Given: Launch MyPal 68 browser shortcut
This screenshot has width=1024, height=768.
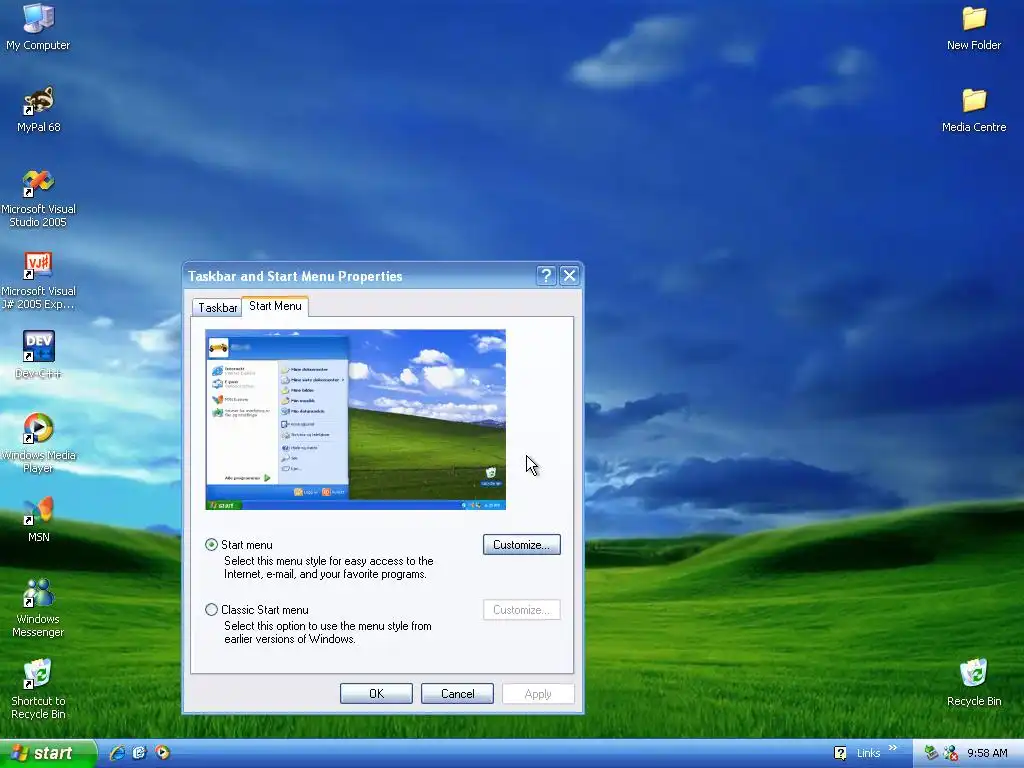Looking at the screenshot, I should [38, 108].
